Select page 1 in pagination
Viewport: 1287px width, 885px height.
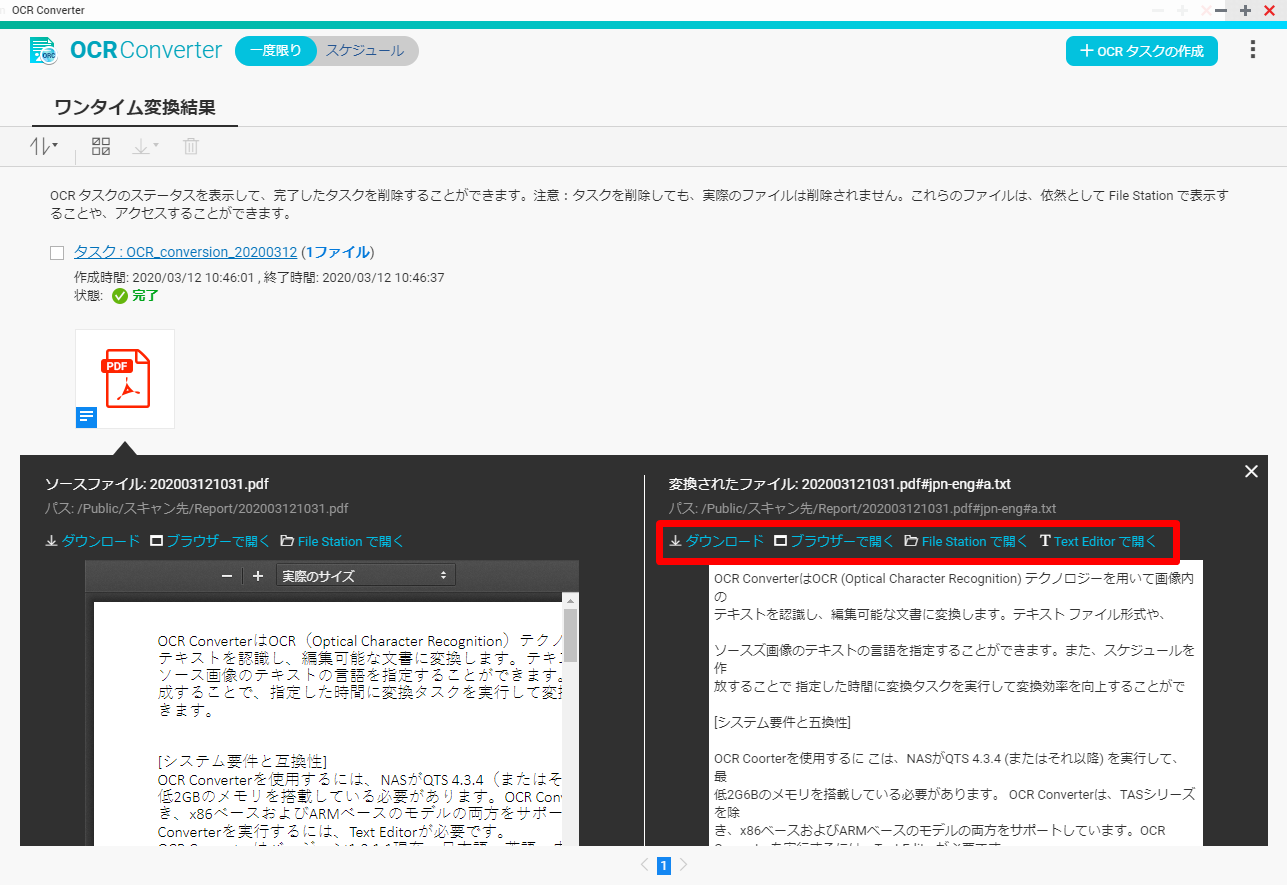[x=664, y=865]
